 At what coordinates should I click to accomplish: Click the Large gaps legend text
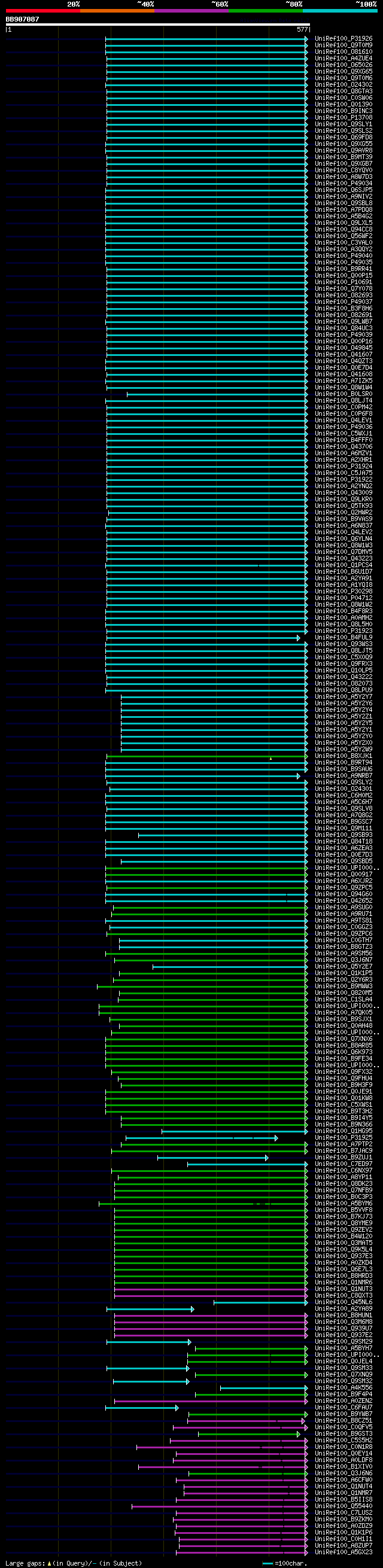[x=74, y=1563]
